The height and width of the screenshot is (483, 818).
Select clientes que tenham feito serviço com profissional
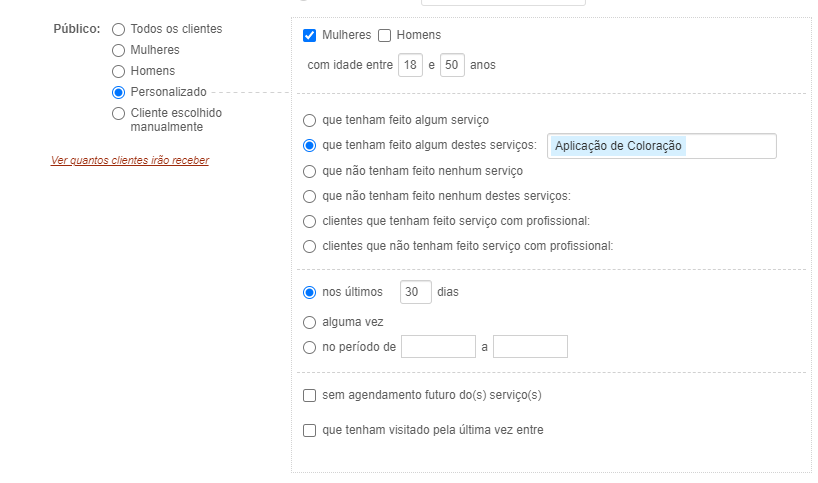pos(309,222)
